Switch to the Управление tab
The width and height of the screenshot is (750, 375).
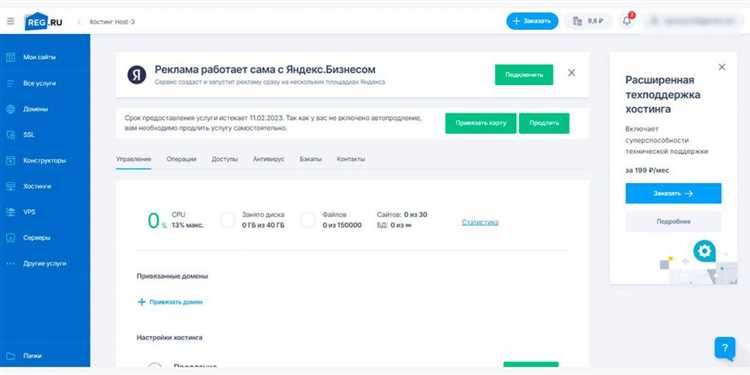click(133, 159)
